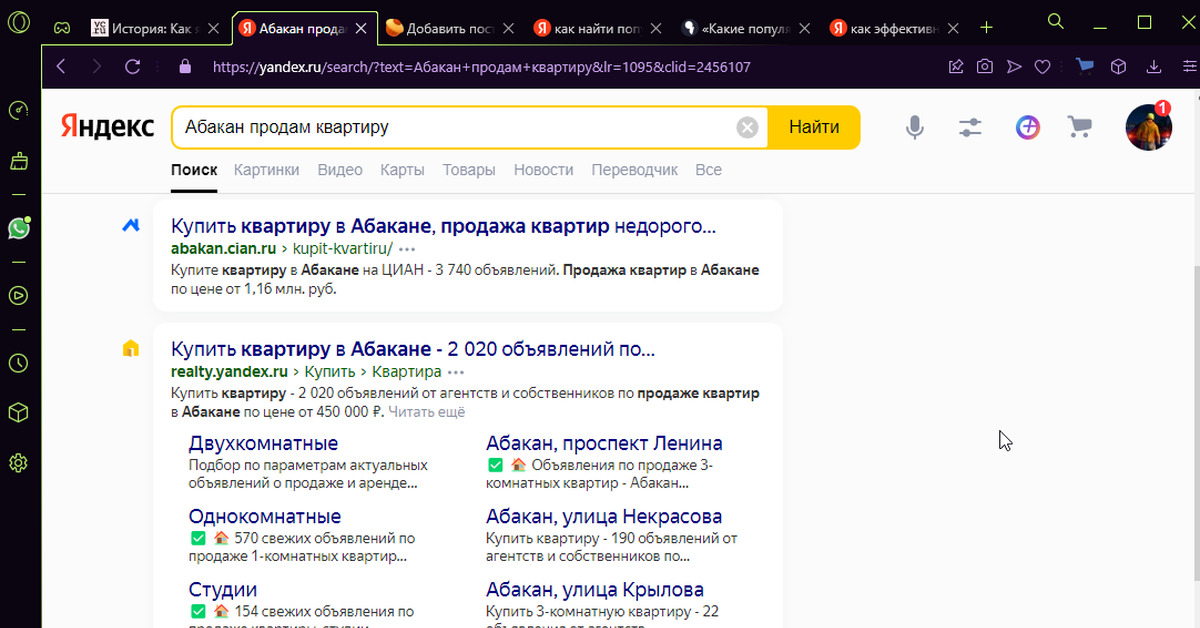Open the Новости search section
Screen dimensions: 1200x628
[543, 170]
